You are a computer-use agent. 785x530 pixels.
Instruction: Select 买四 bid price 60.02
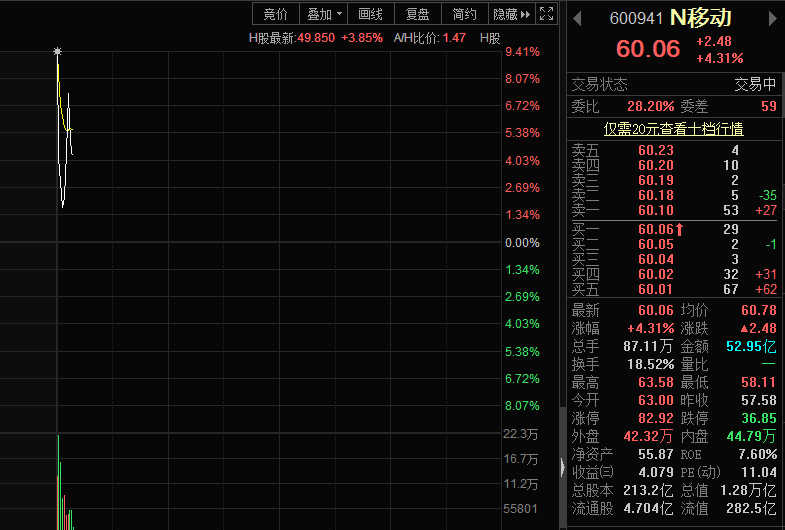pos(656,274)
